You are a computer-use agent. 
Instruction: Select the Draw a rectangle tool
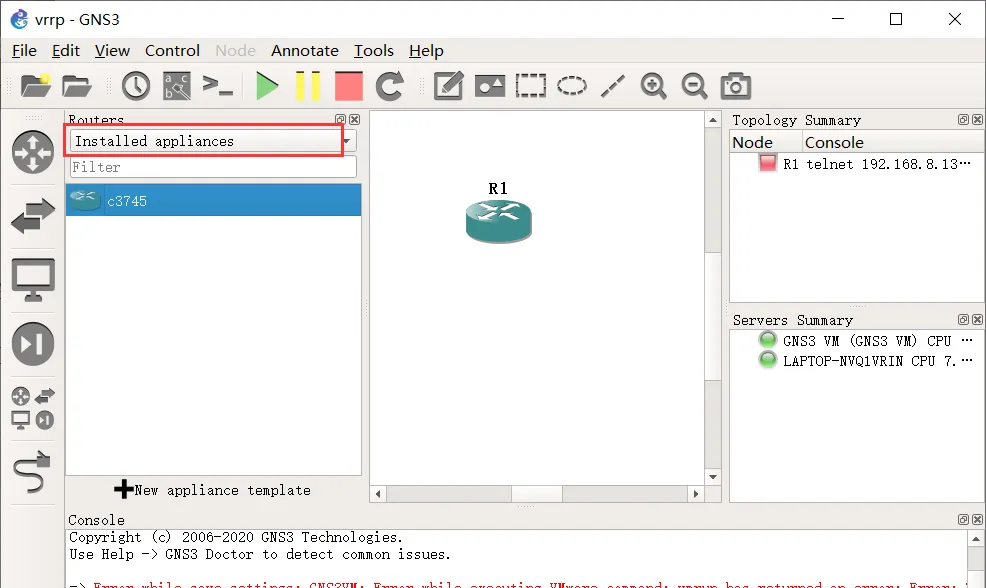coord(531,86)
